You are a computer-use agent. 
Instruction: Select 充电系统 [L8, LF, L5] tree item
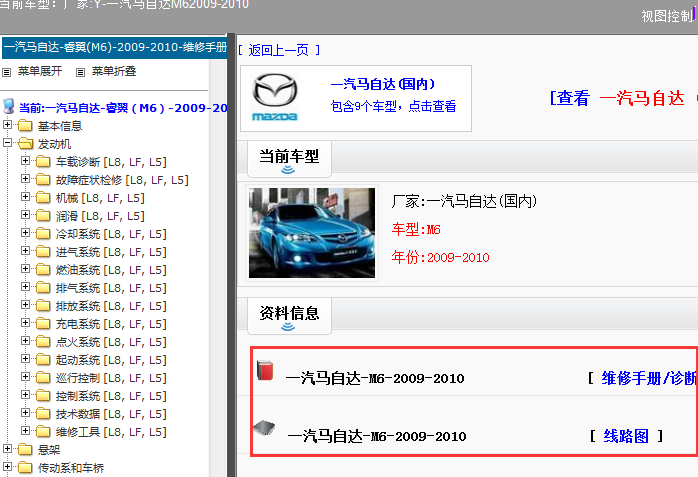tap(111, 324)
